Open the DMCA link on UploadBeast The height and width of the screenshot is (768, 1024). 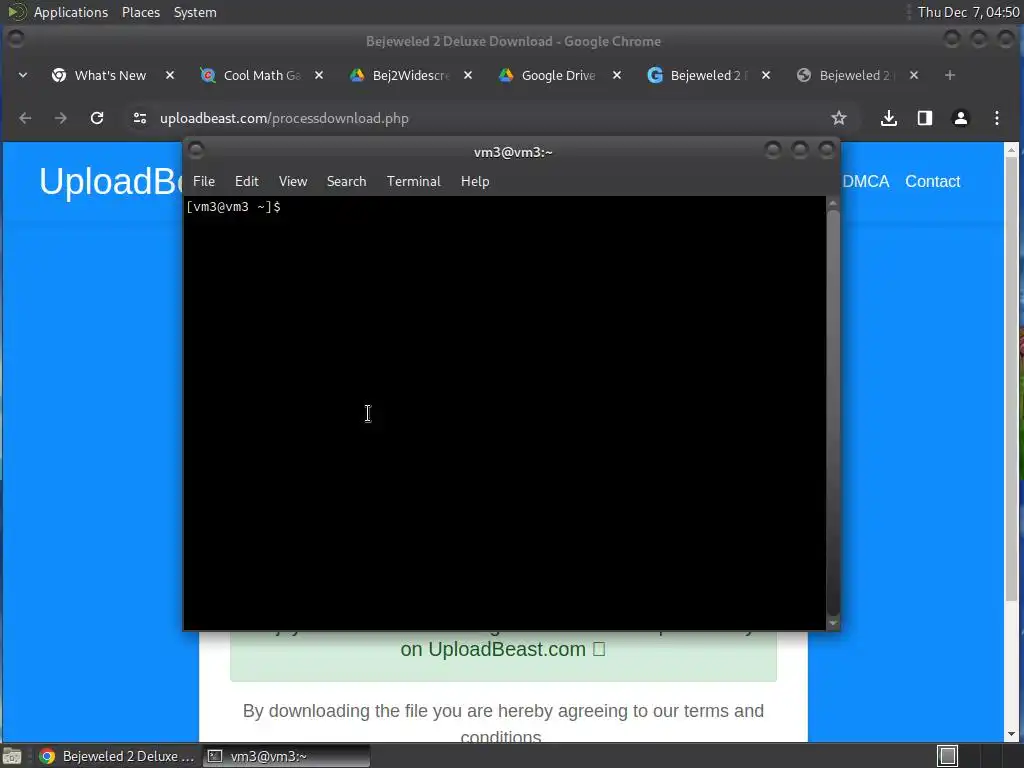click(865, 182)
